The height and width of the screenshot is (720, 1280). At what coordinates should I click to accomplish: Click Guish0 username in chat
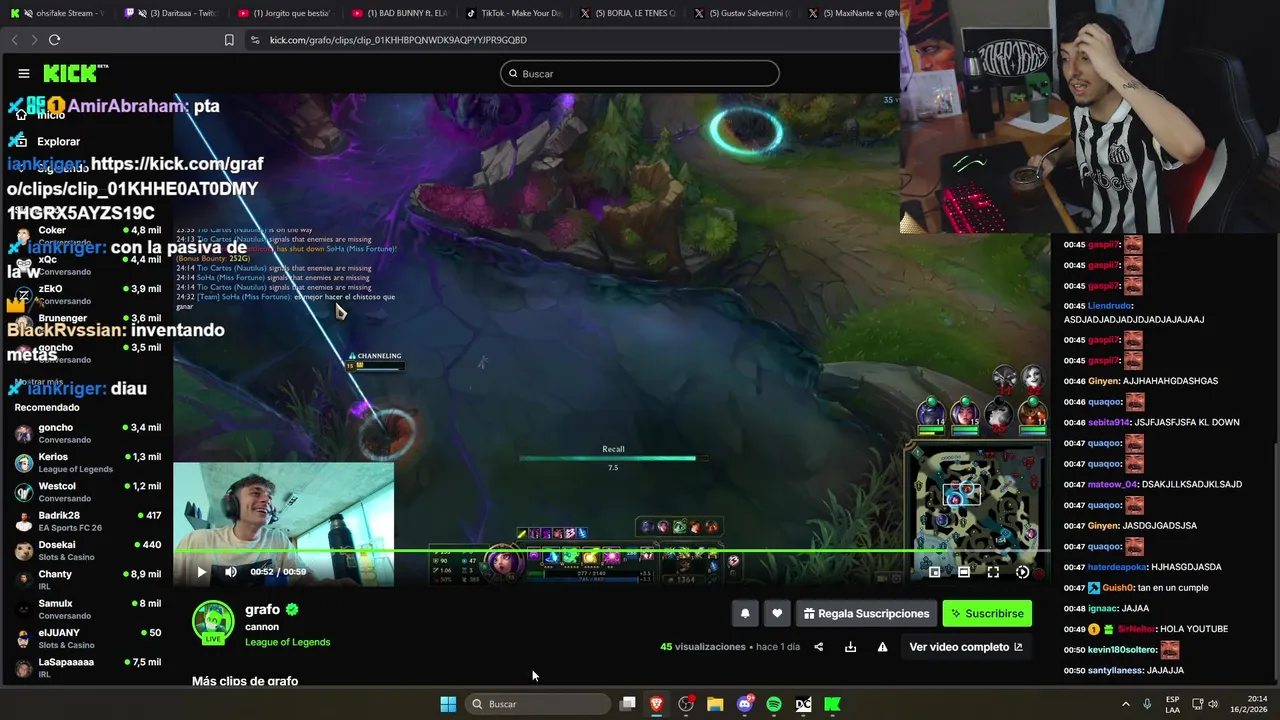click(1118, 588)
